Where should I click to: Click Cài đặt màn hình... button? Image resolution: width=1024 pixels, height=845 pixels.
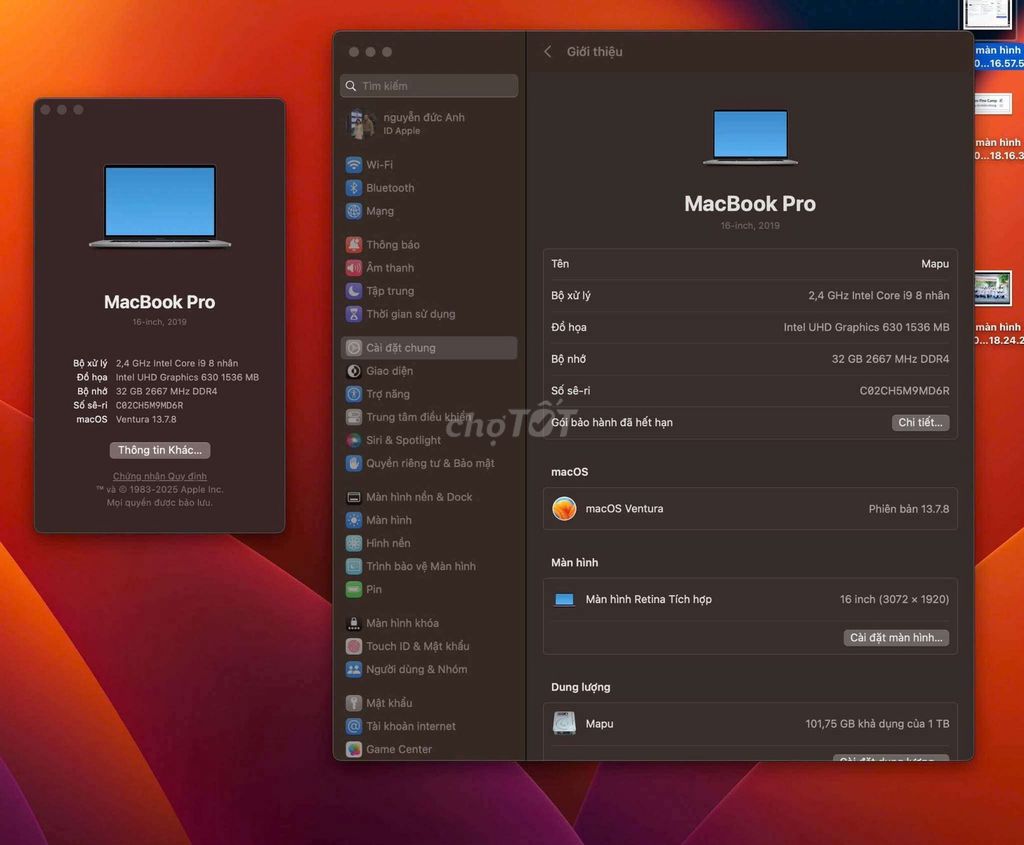[x=896, y=638]
